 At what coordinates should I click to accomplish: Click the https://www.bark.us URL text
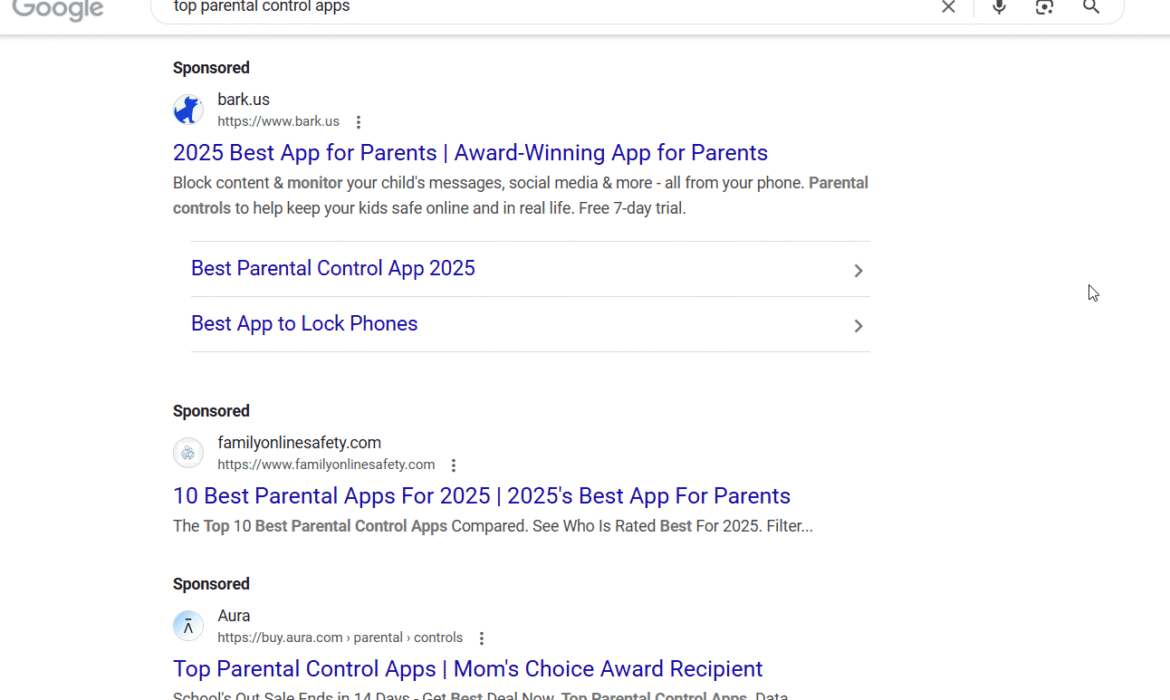click(x=278, y=122)
